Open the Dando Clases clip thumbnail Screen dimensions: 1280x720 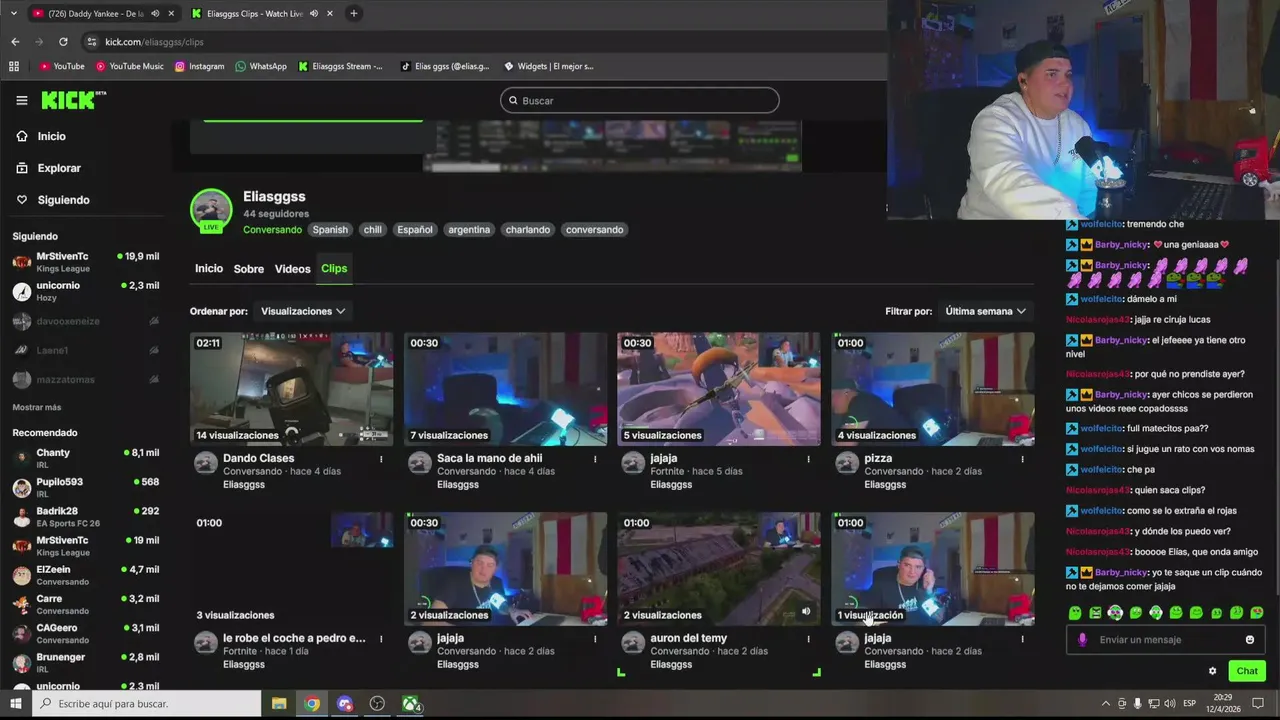click(x=292, y=389)
